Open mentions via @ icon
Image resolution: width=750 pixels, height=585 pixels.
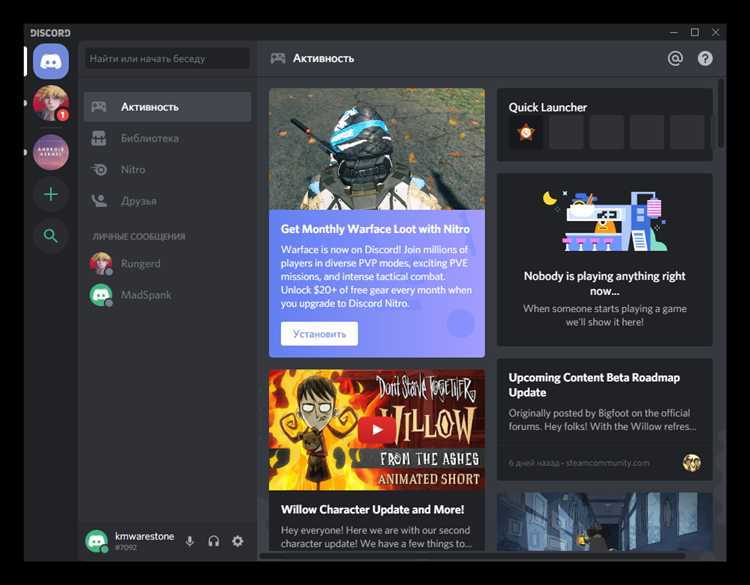click(675, 58)
